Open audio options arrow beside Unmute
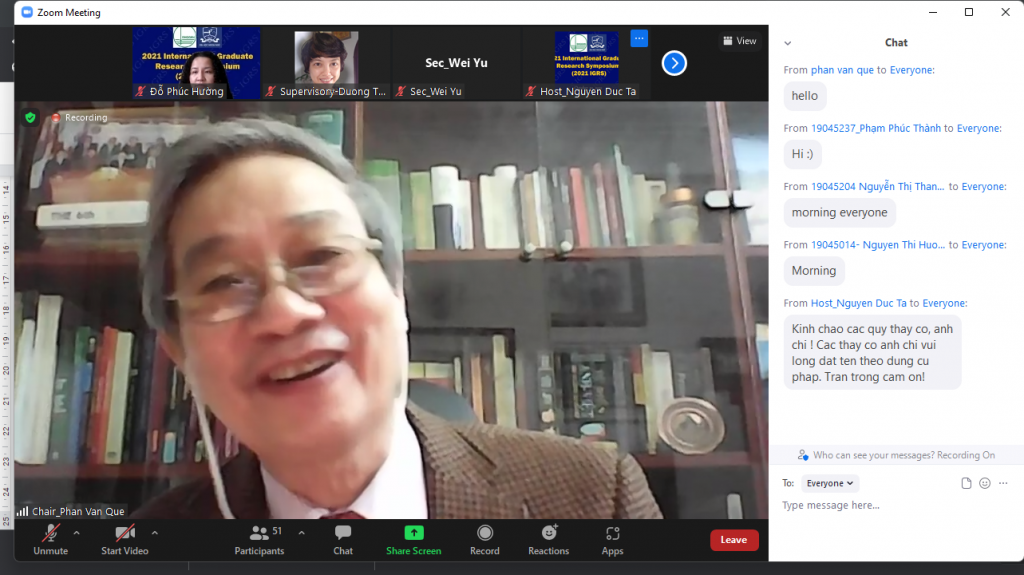 point(77,532)
